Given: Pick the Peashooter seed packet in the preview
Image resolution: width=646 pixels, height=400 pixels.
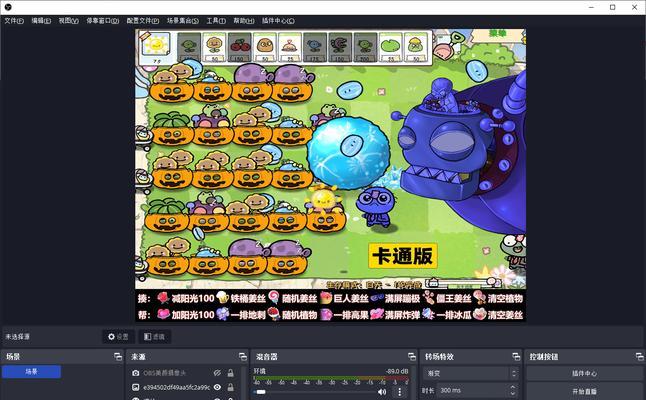Looking at the screenshot, I should point(189,47).
